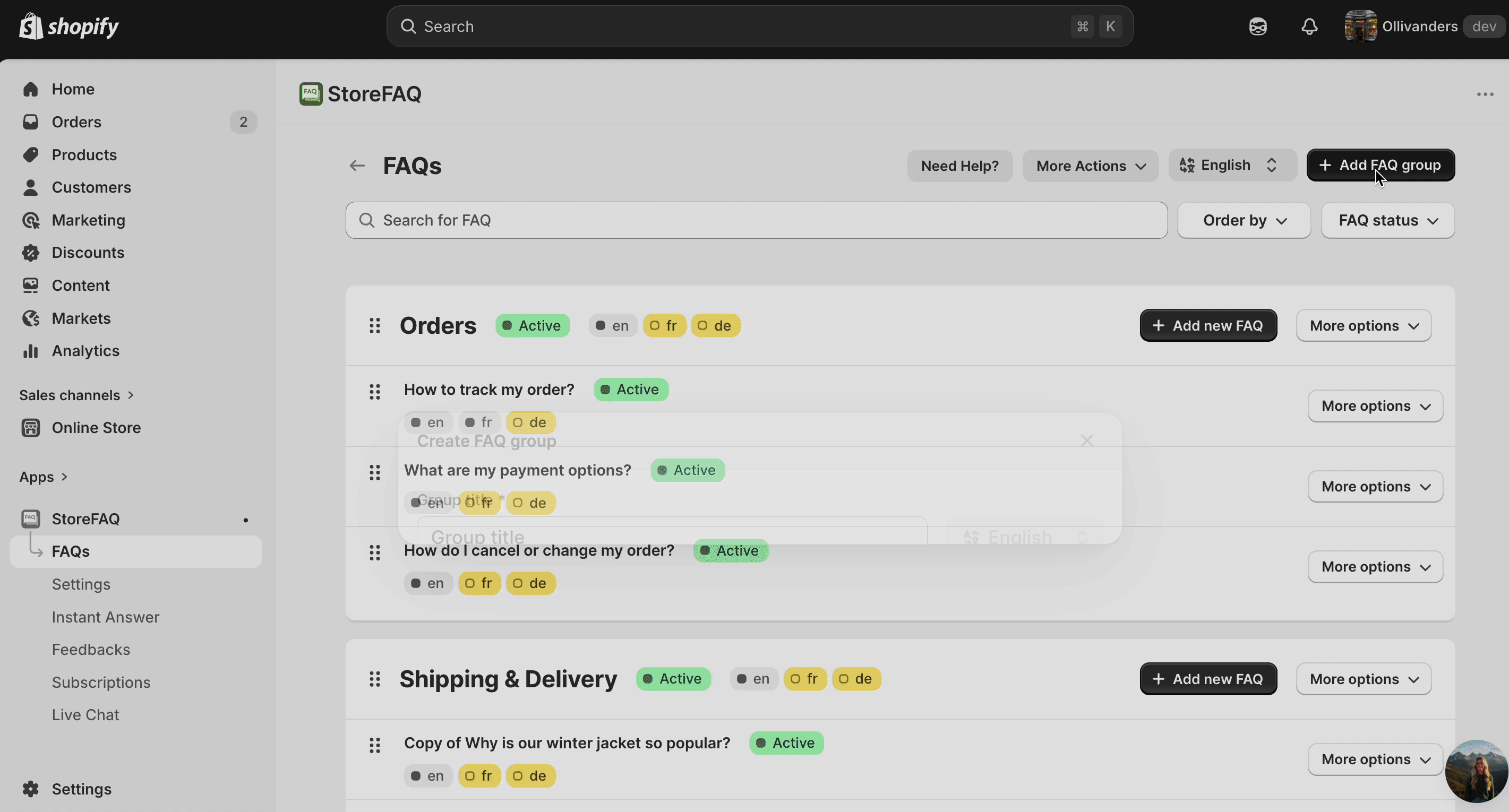This screenshot has width=1509, height=812.
Task: Click the Discounts badge icon
Action: [x=30, y=252]
